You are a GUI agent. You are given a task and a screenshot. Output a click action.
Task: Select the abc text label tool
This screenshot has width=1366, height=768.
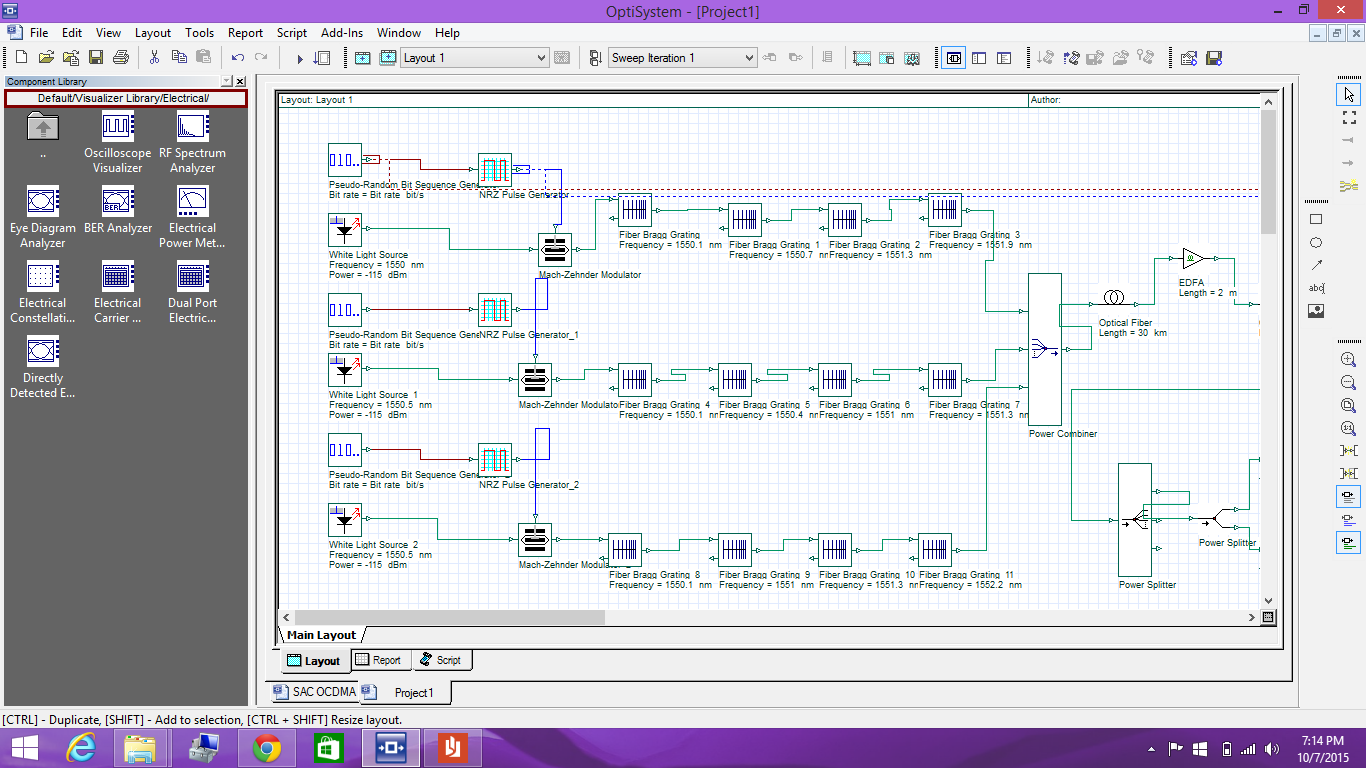(x=1316, y=288)
